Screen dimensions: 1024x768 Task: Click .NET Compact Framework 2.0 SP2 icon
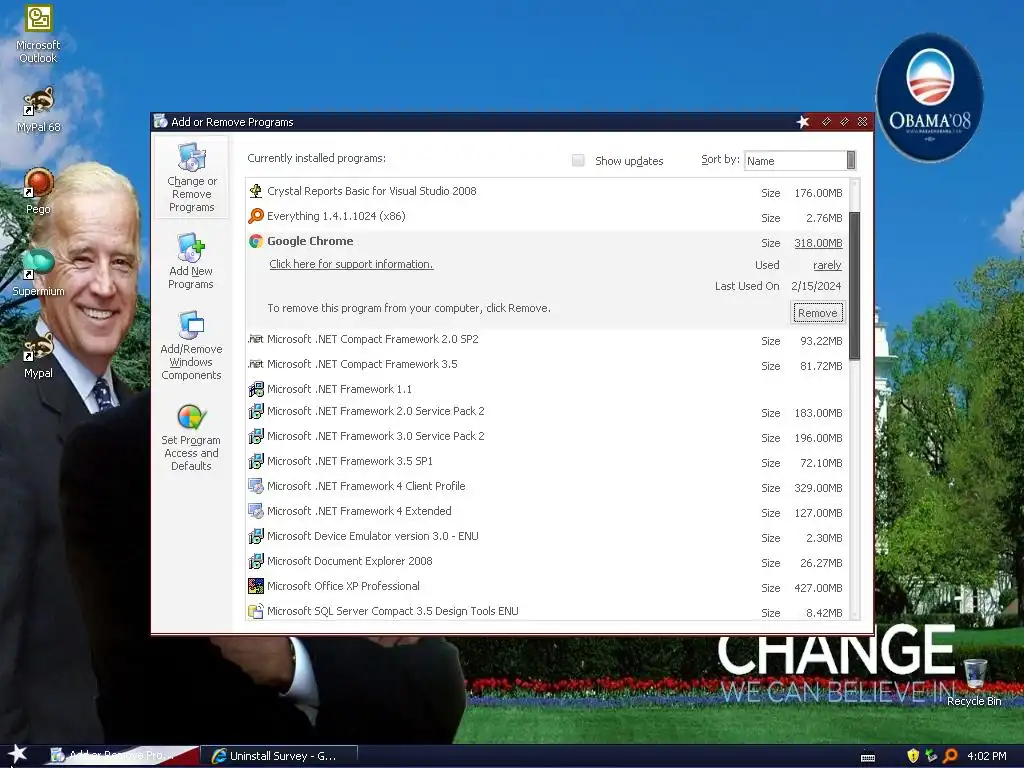click(x=255, y=339)
